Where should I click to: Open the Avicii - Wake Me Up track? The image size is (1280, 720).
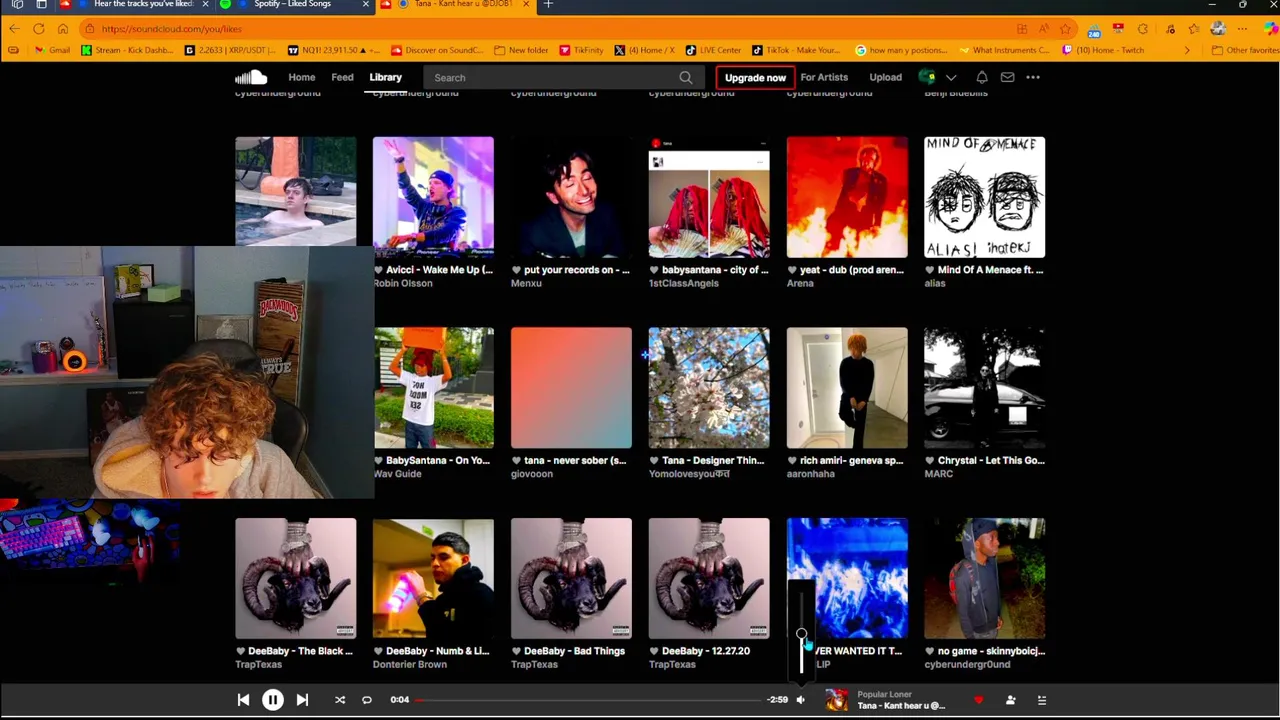439,270
